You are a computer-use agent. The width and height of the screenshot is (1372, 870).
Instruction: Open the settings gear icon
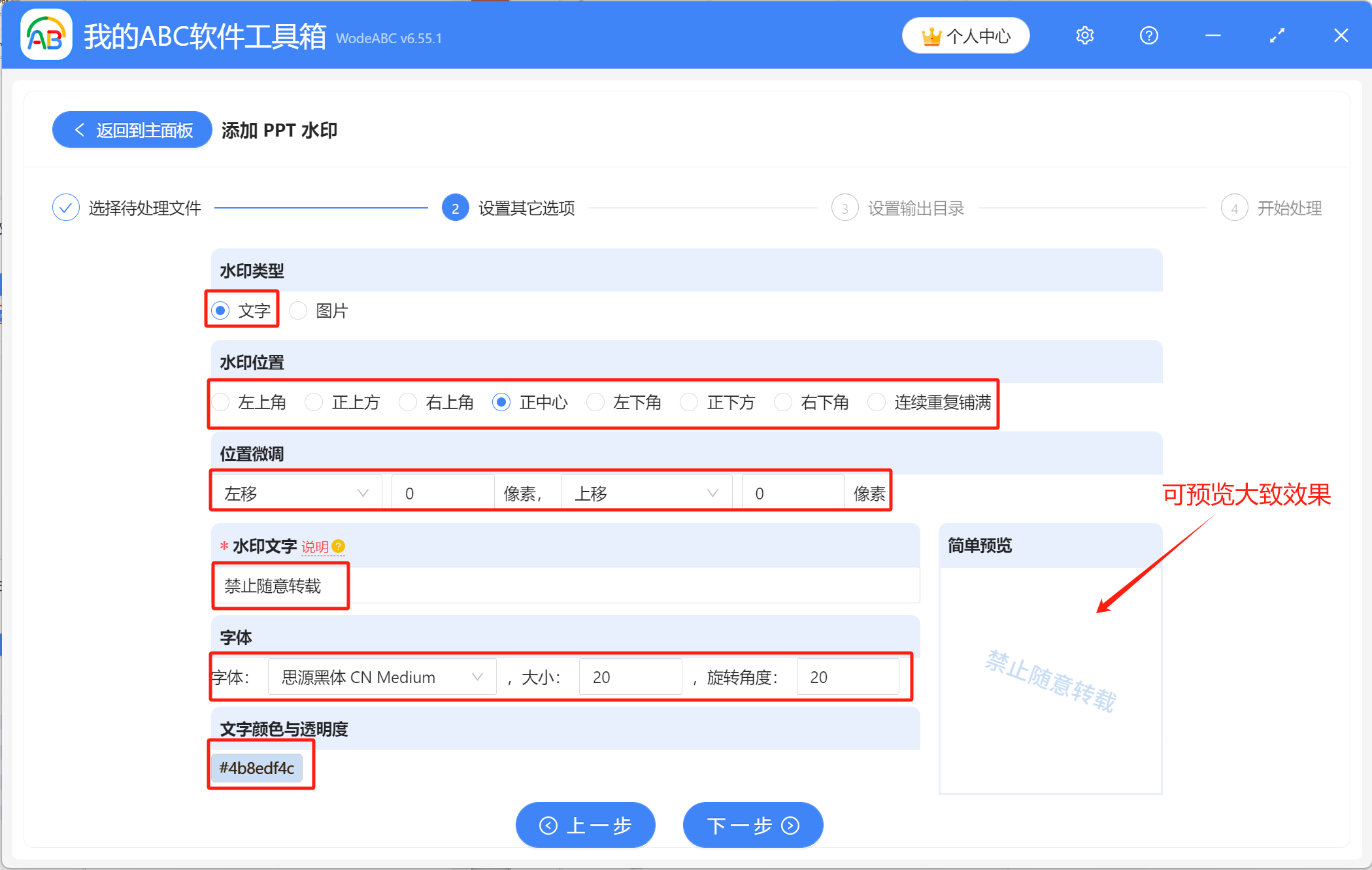1084,35
